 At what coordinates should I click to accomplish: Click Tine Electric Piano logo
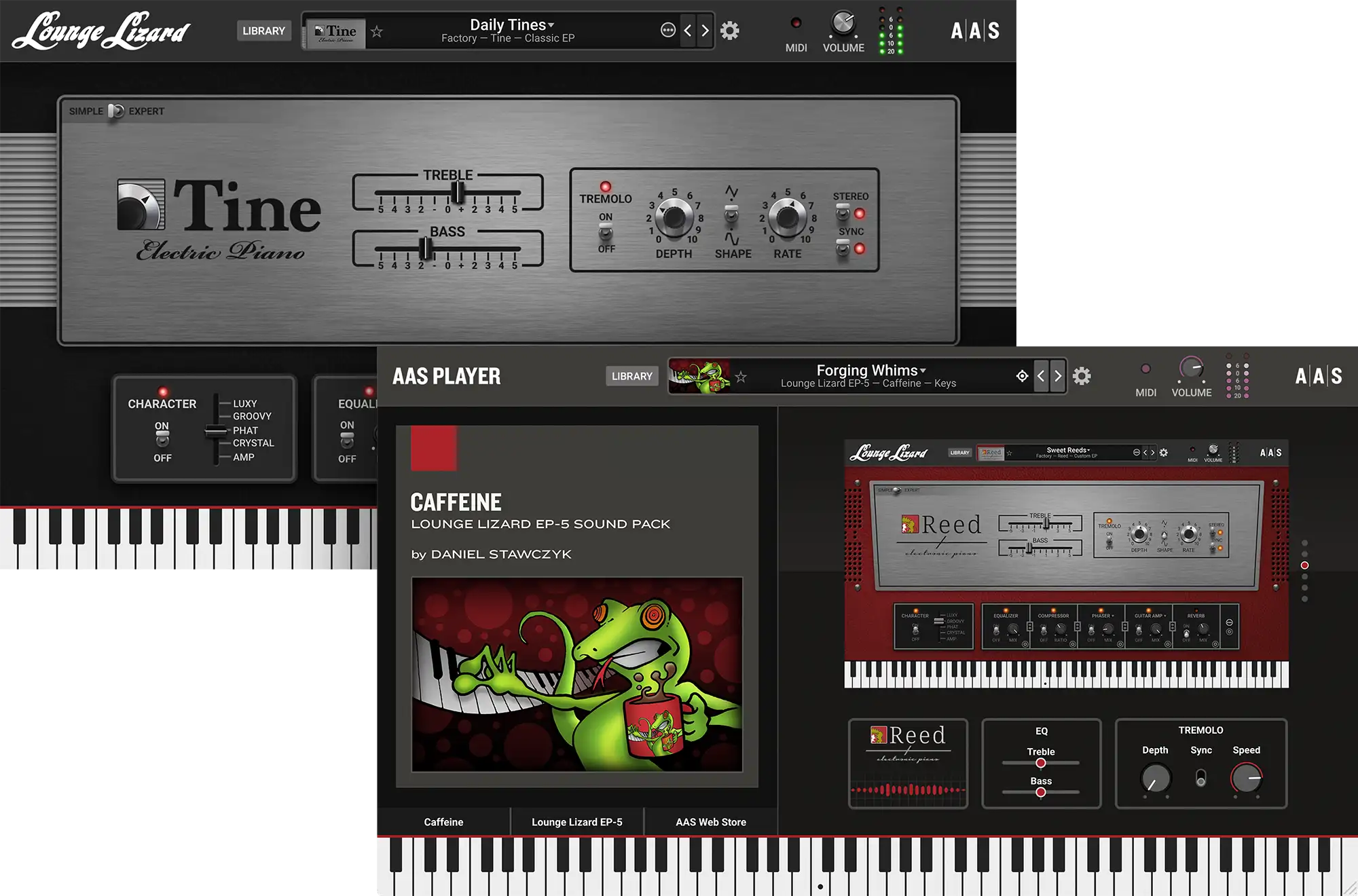[x=219, y=219]
